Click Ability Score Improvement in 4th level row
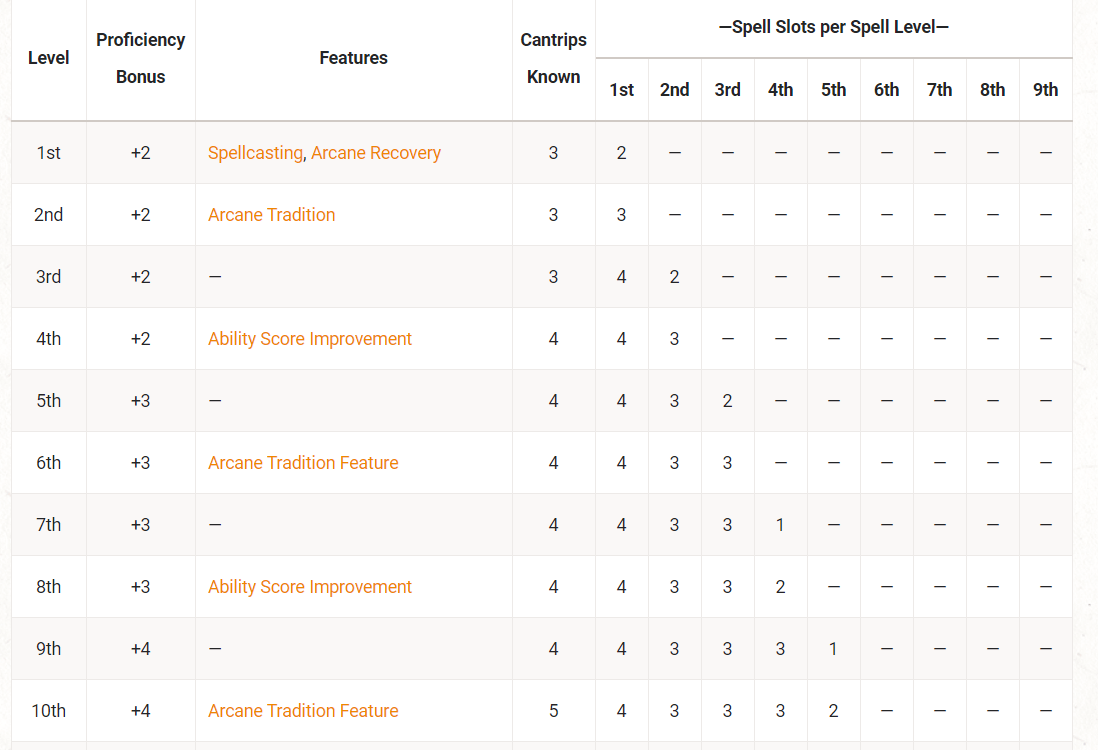The image size is (1098, 750). 310,339
